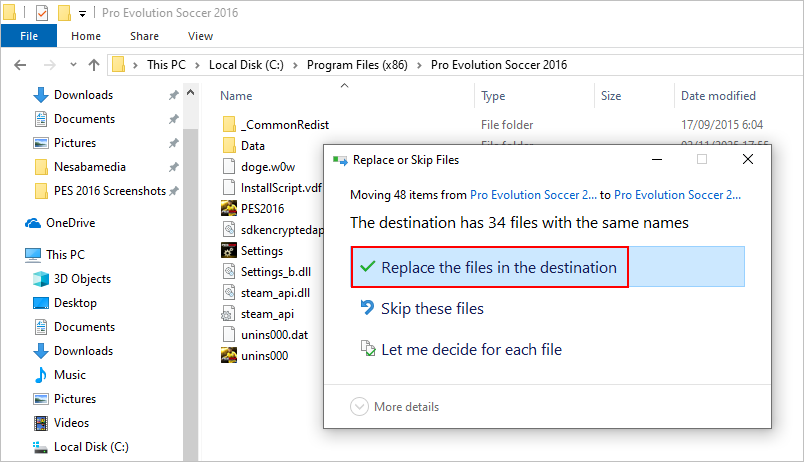Click 'This PC' in the address bar
The width and height of the screenshot is (804, 462).
(x=166, y=65)
